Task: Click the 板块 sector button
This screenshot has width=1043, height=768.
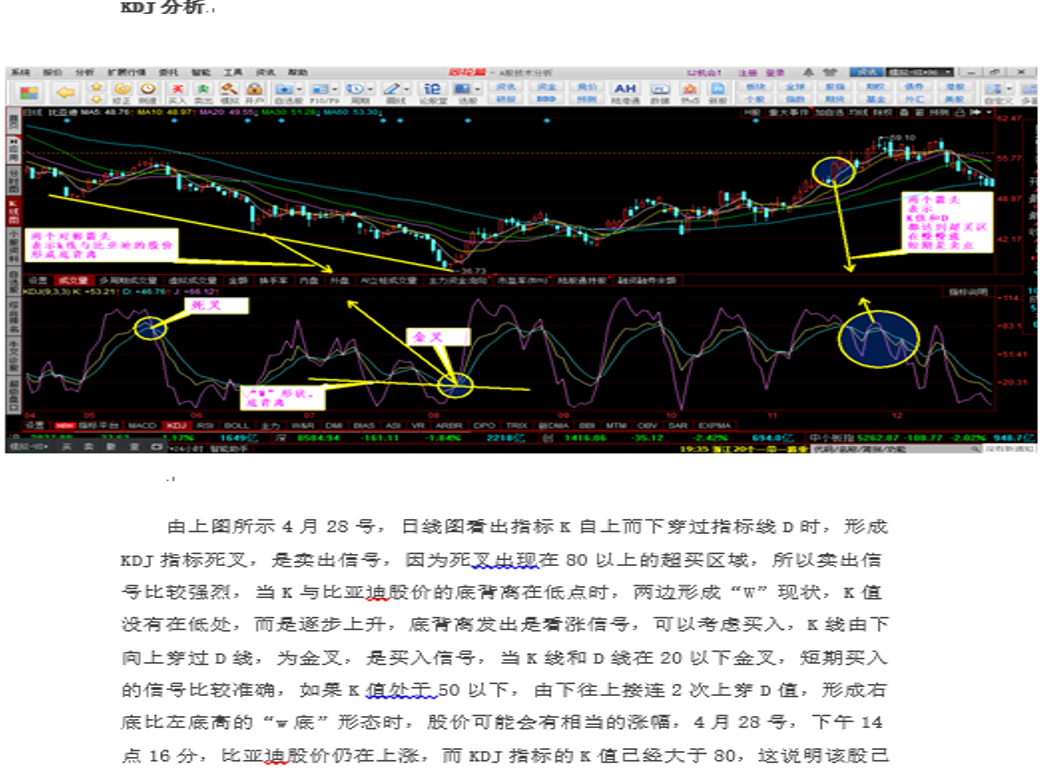Action: 756,86
